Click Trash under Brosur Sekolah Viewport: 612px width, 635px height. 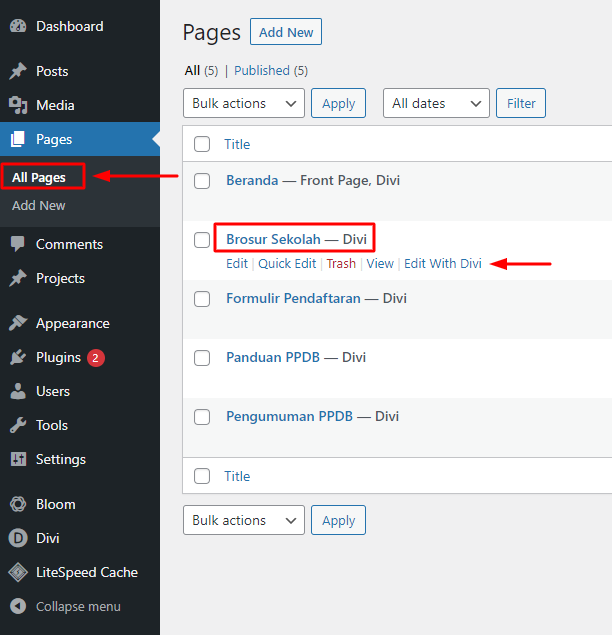coord(341,264)
